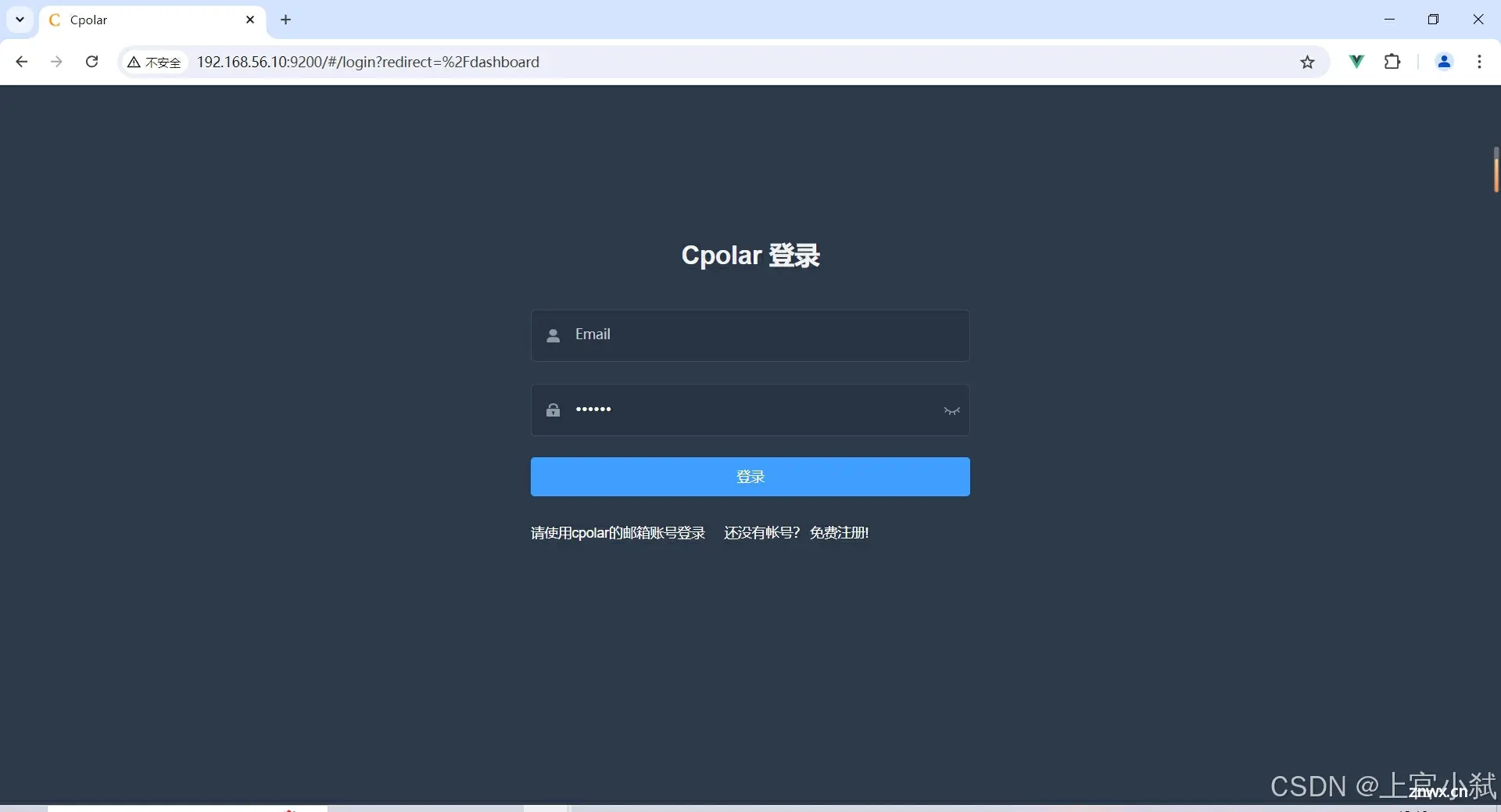
Task: Minimize the browser window
Action: tap(1389, 20)
